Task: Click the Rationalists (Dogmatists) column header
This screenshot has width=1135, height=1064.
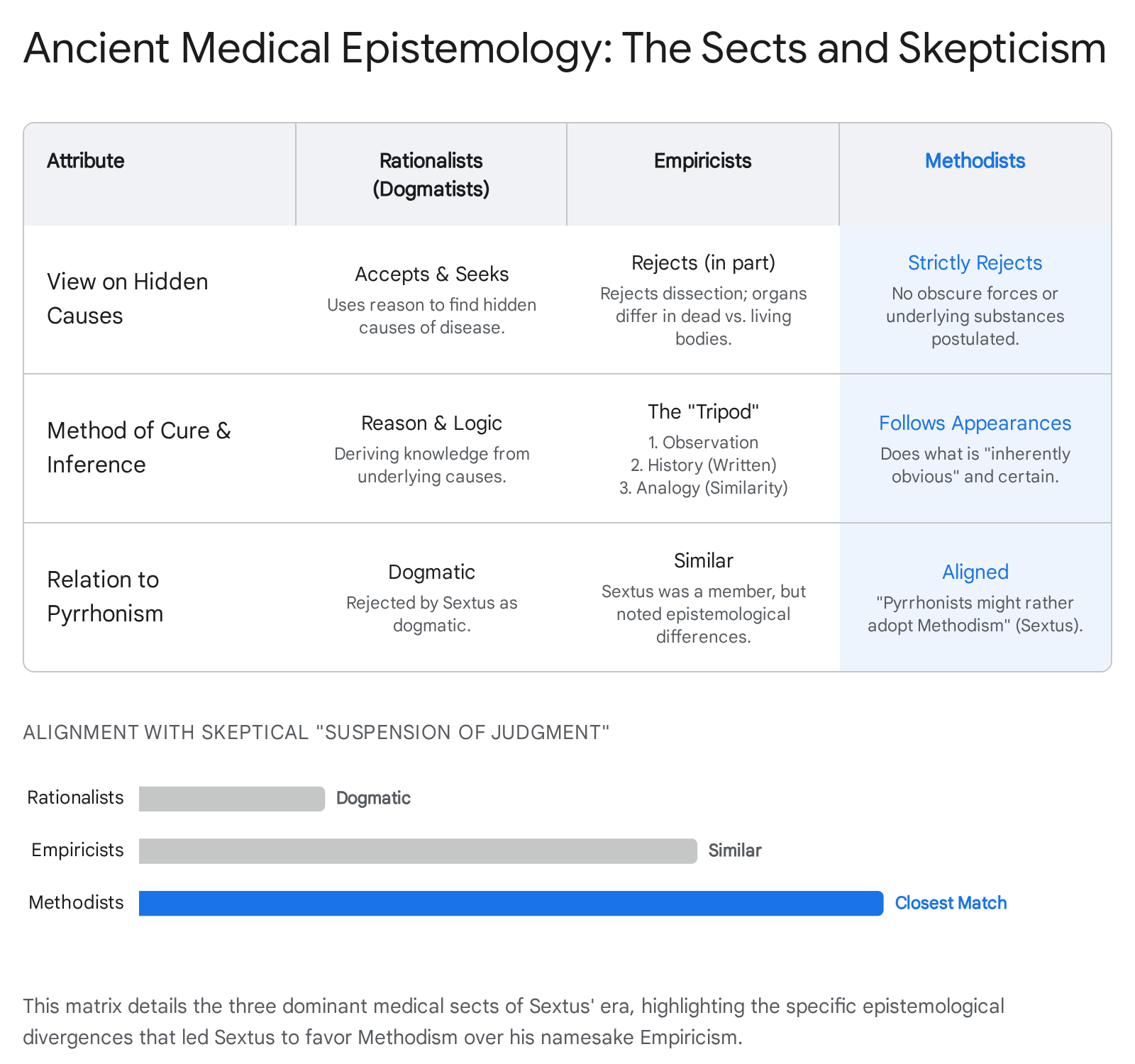Action: (x=431, y=174)
